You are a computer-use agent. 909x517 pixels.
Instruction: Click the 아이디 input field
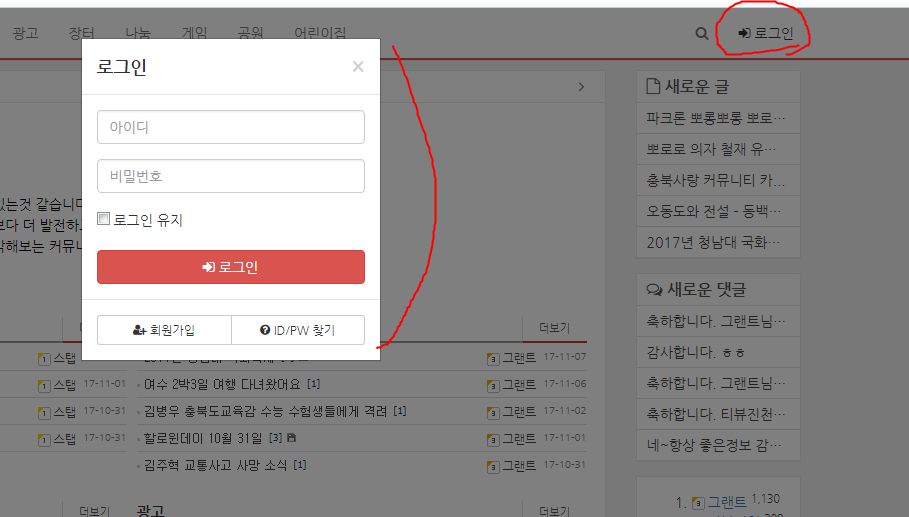click(230, 127)
